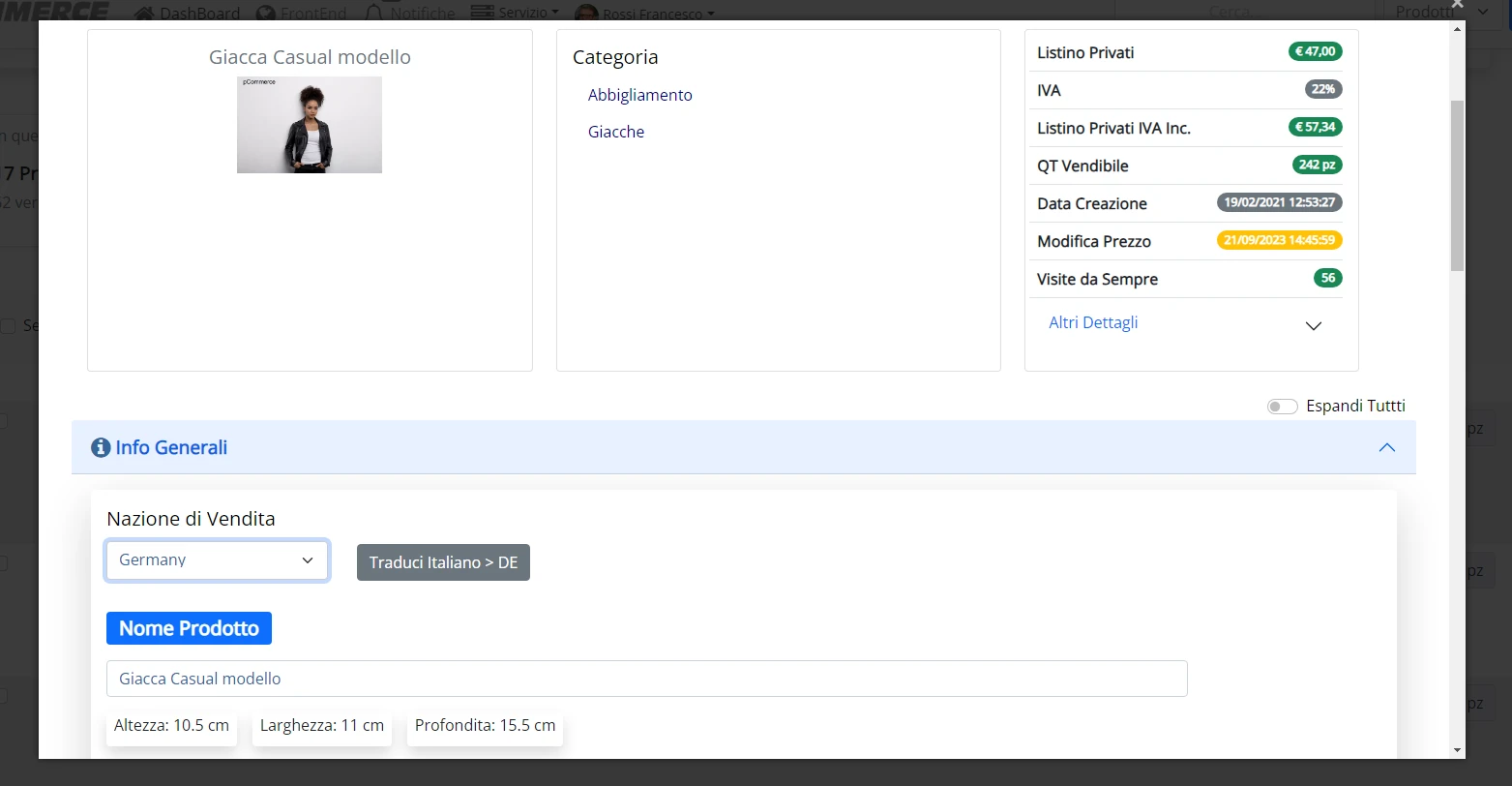
Task: Open the Giacche category link
Action: click(616, 132)
